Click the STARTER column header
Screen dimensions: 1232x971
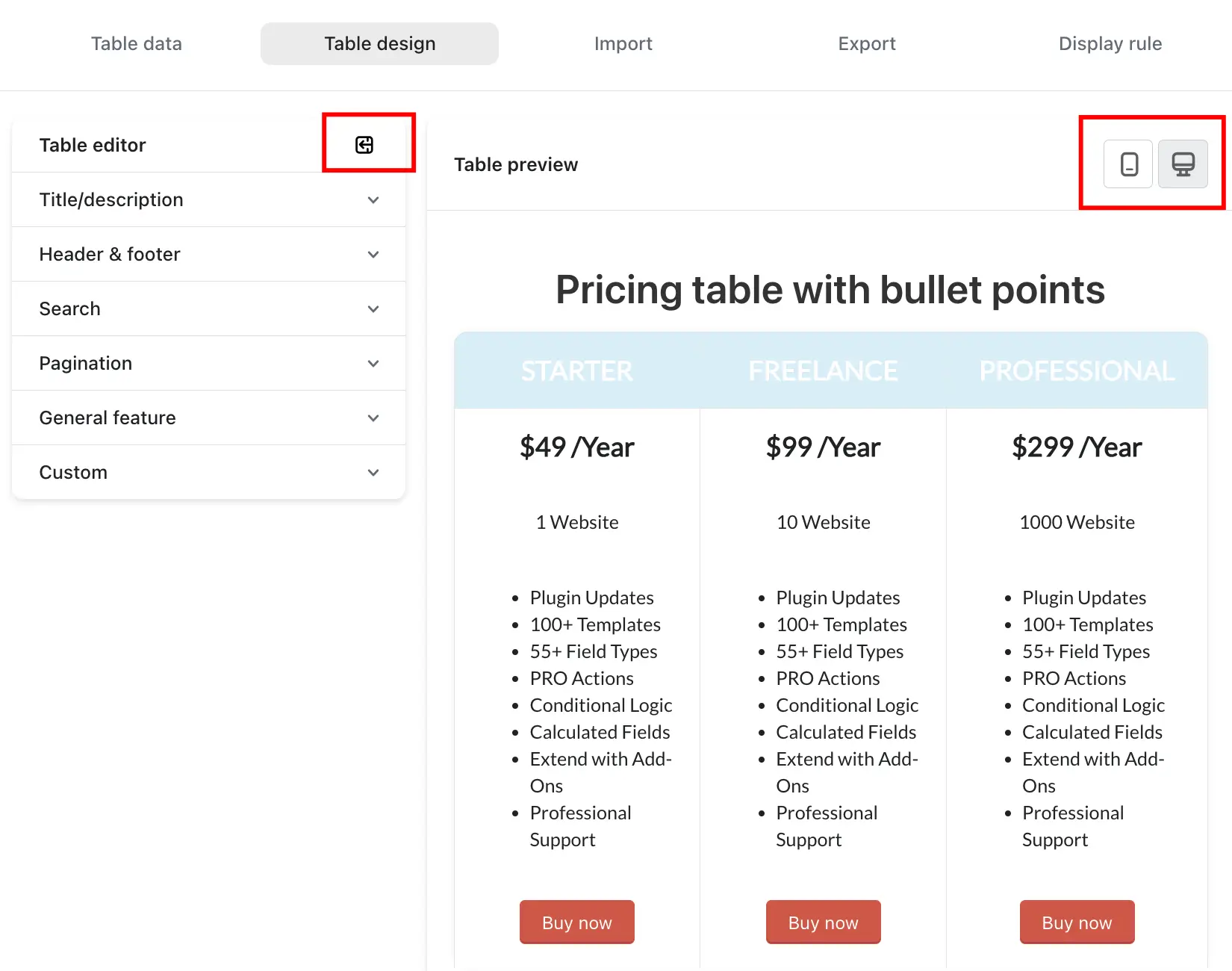(577, 370)
